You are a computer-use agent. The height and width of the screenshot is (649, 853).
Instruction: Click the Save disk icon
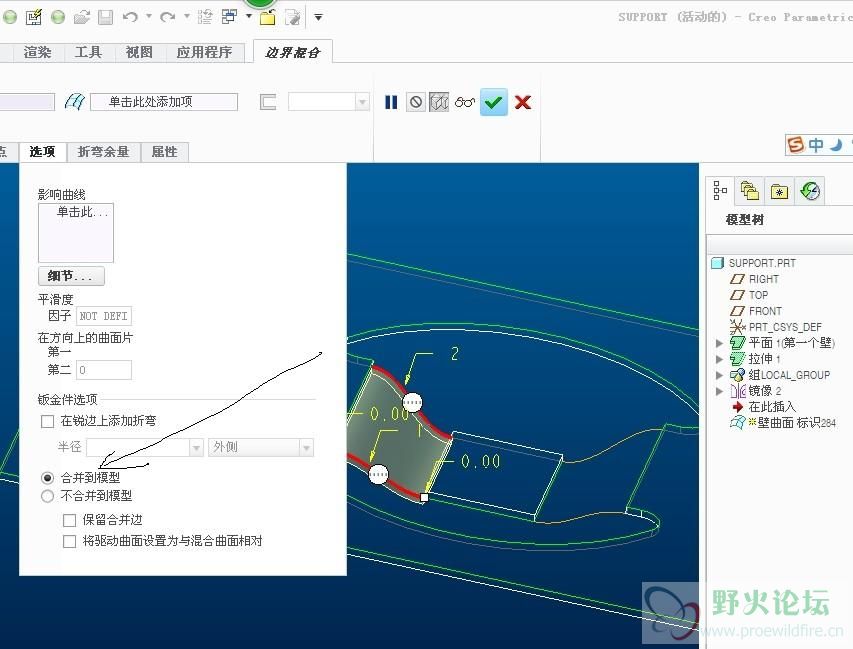105,17
